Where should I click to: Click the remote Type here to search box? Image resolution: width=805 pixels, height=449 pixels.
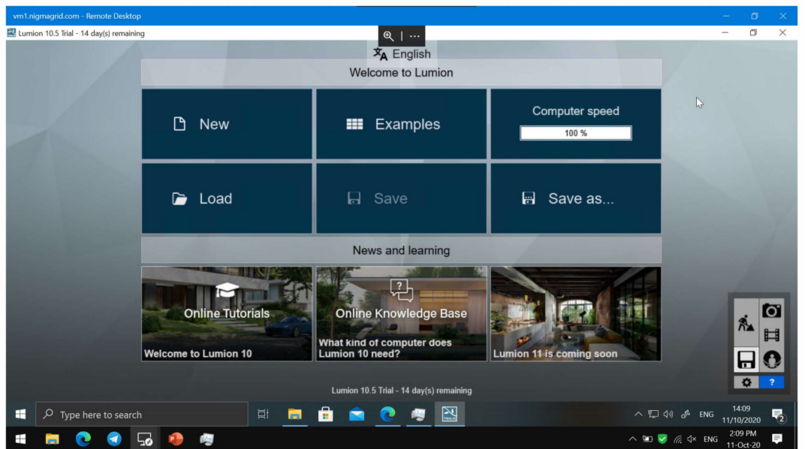coord(142,414)
